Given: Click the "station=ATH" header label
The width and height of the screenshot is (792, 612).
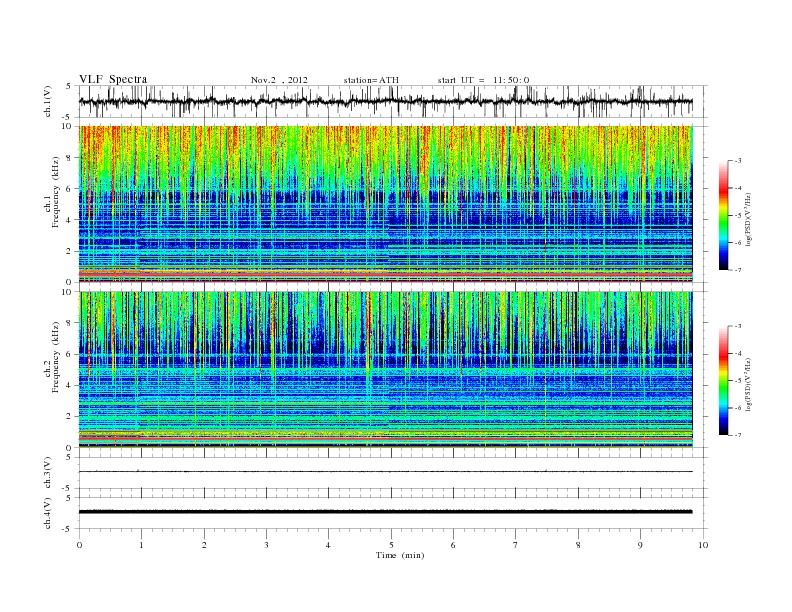Looking at the screenshot, I should click(x=371, y=80).
